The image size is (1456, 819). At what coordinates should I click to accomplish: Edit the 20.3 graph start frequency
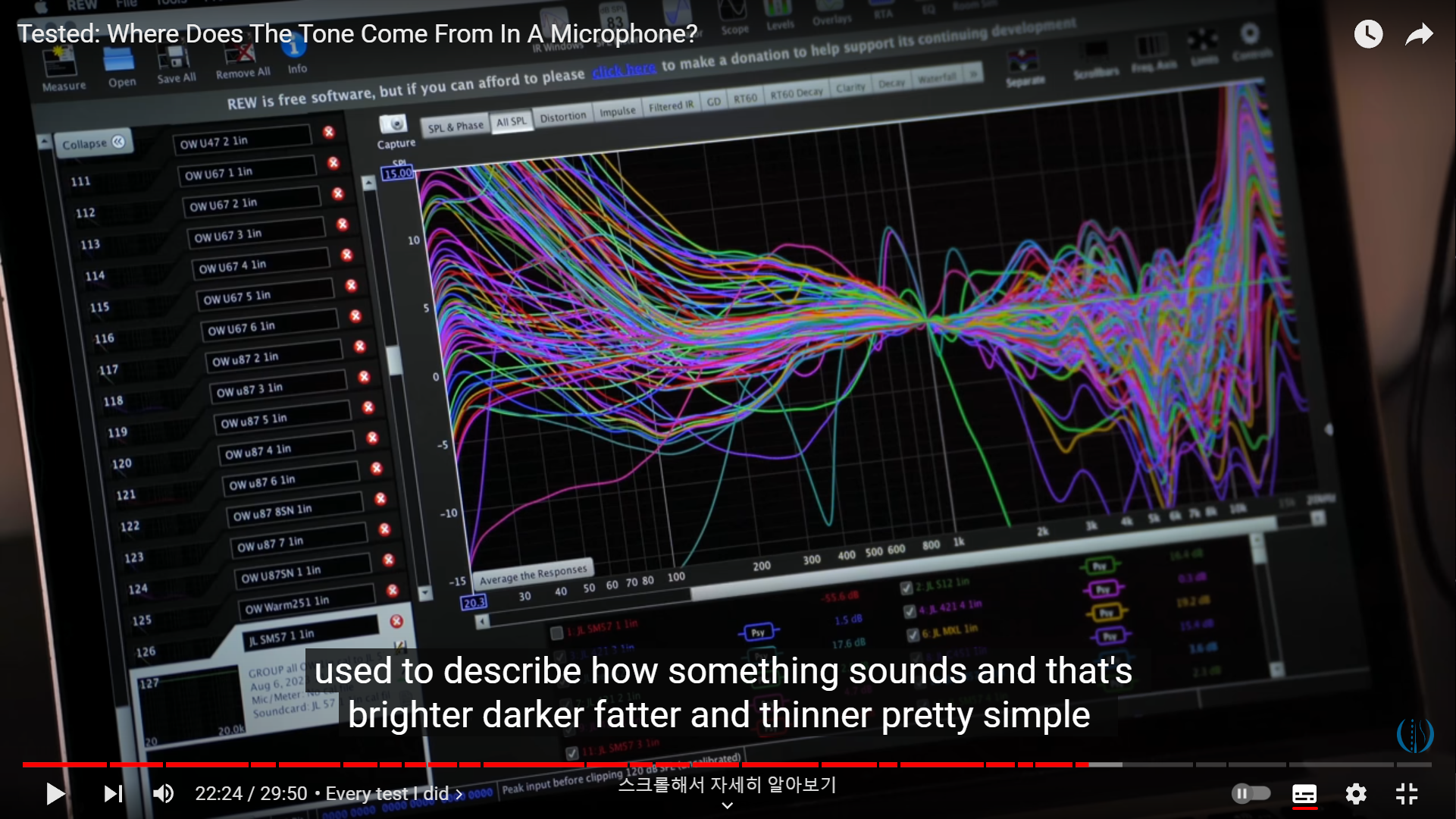(x=474, y=603)
